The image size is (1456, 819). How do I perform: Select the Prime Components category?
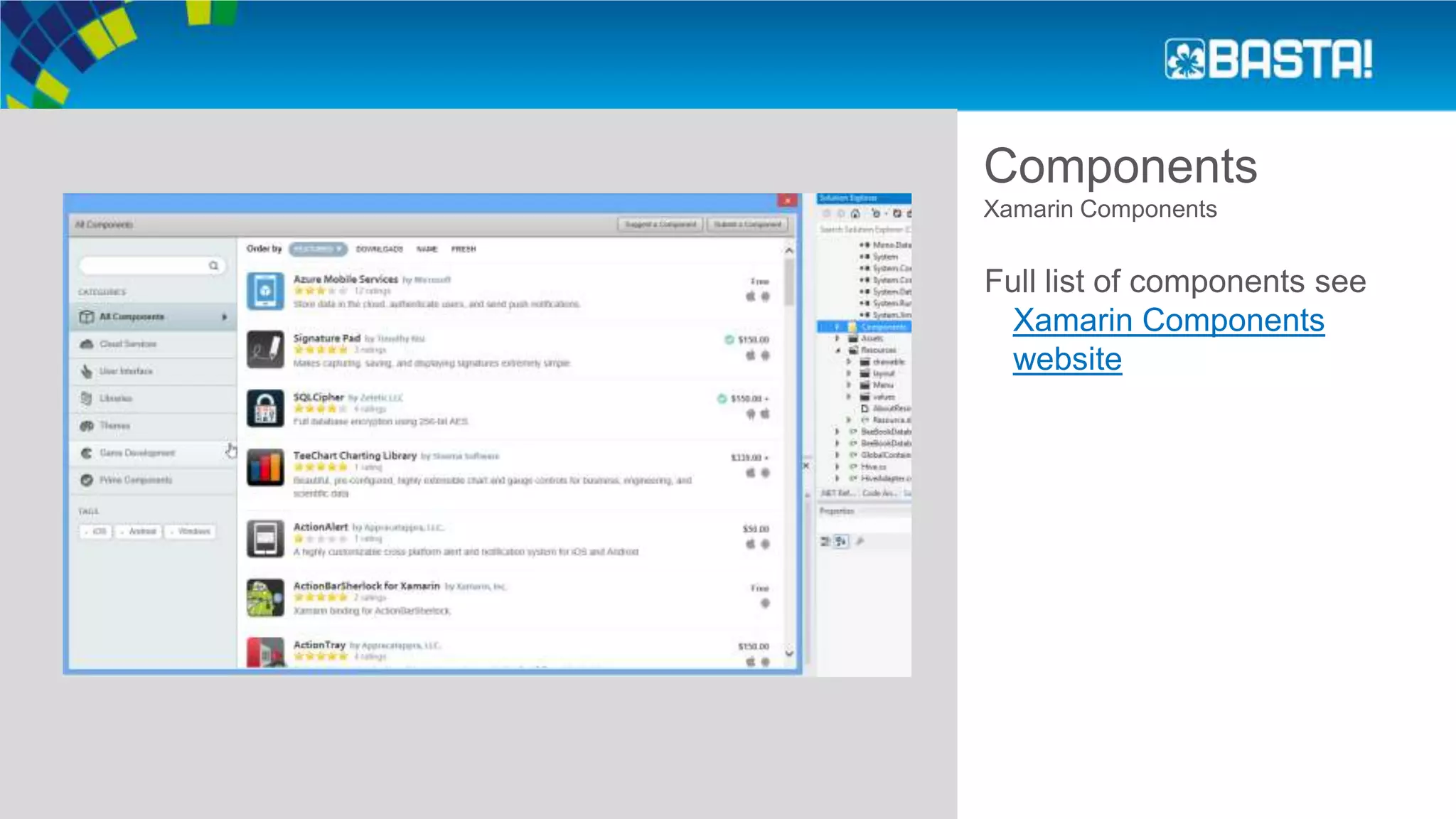[x=153, y=480]
